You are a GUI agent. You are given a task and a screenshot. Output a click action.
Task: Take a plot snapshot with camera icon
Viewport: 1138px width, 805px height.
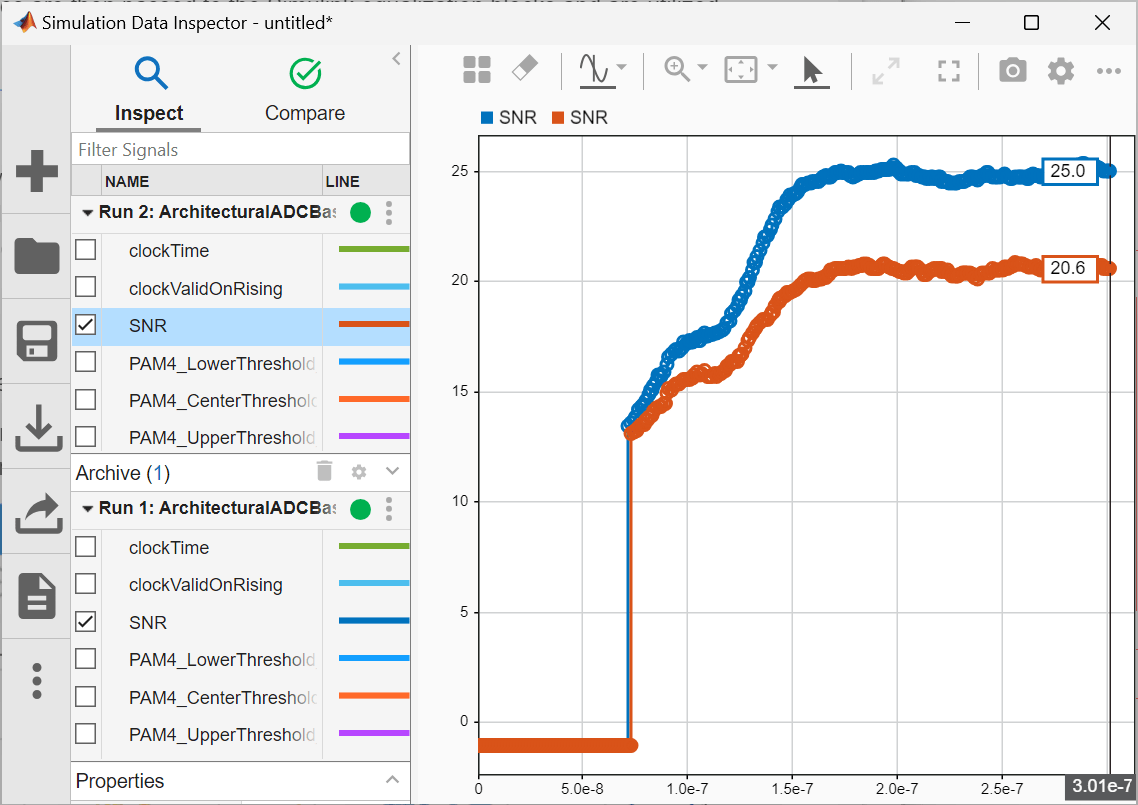tap(1012, 70)
